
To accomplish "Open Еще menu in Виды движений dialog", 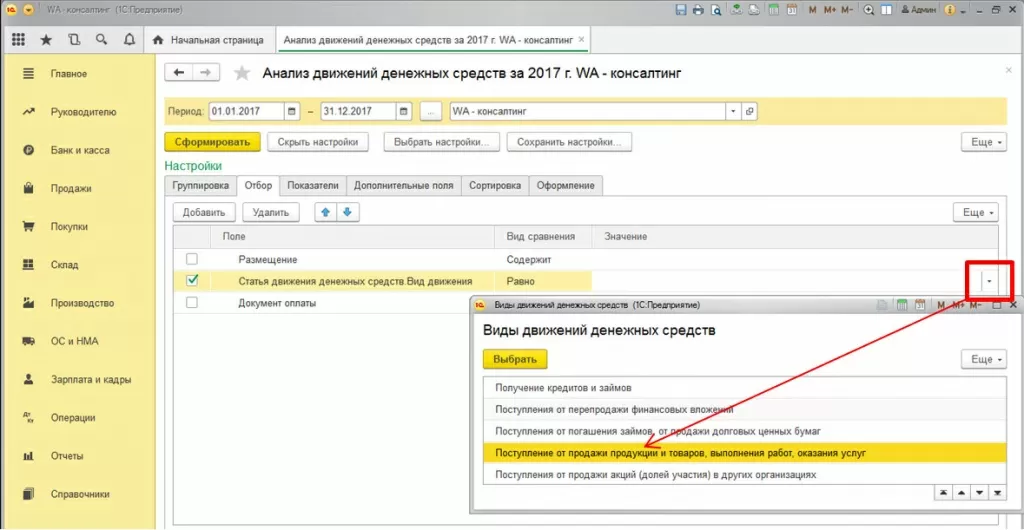I will click(986, 359).
